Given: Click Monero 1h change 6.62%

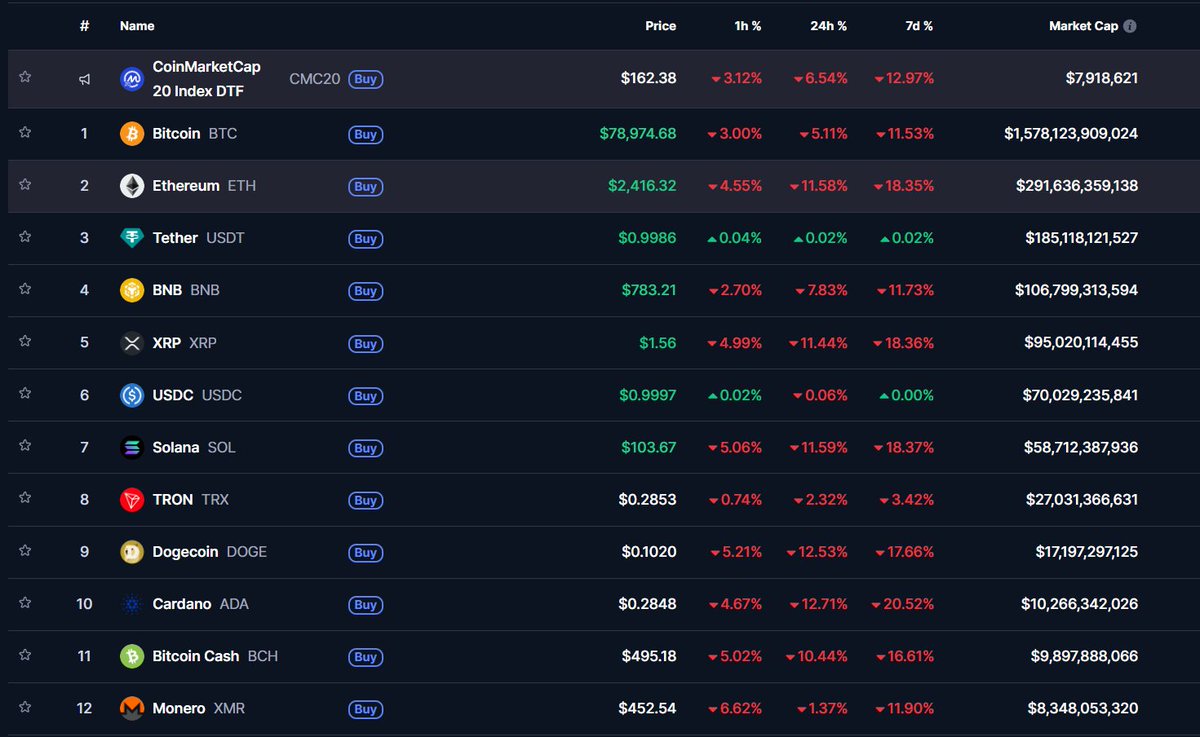Looking at the screenshot, I should pos(735,708).
